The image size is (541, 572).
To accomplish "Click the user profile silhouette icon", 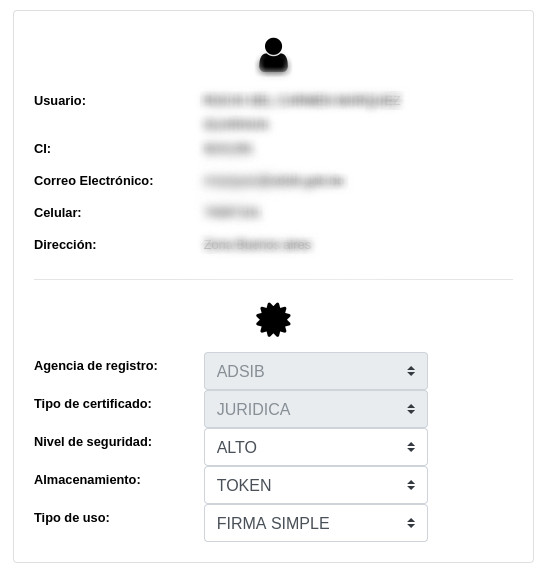I will point(273,55).
